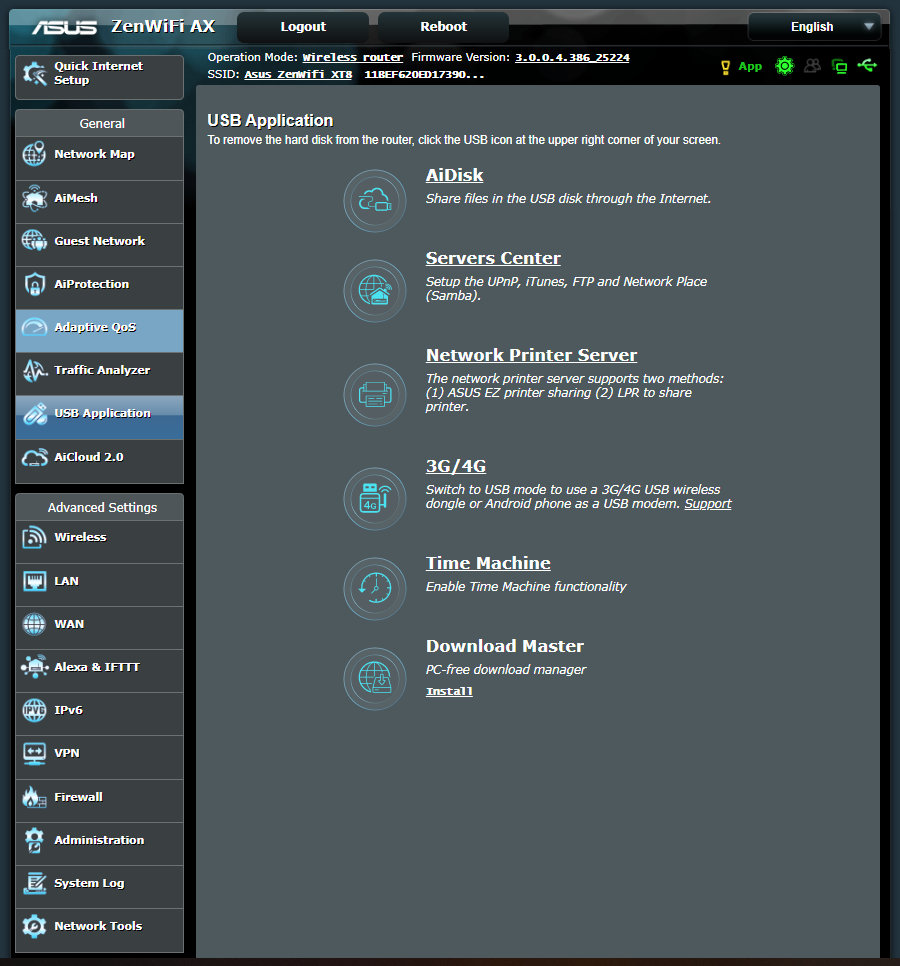Click the Firewall flame icon
This screenshot has height=966, width=900.
[x=34, y=797]
